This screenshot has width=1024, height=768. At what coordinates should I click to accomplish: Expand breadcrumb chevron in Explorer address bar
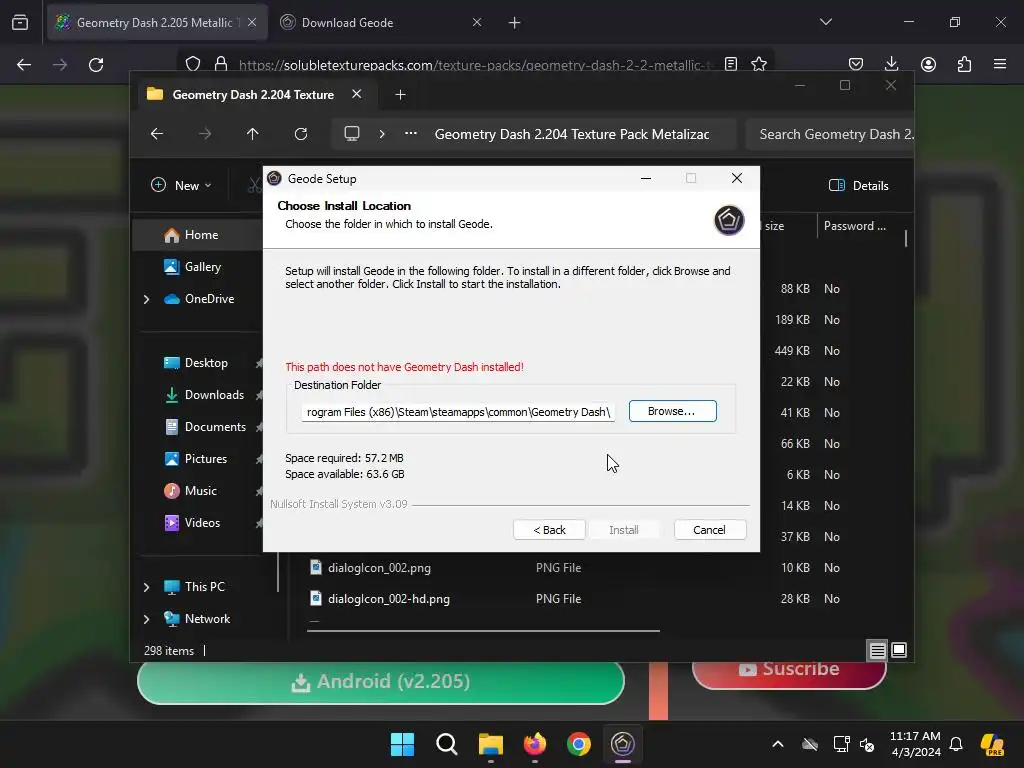click(x=382, y=134)
